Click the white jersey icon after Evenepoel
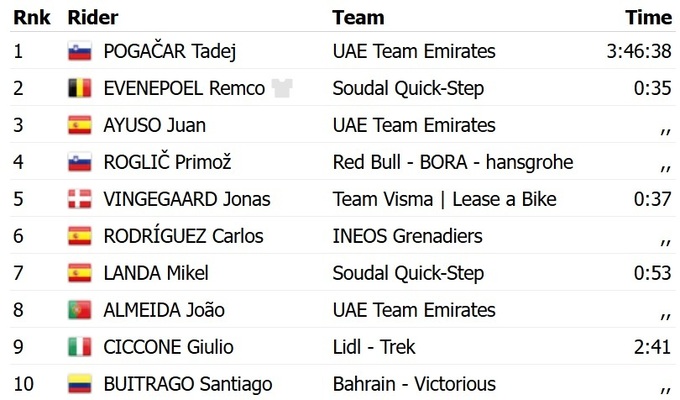The width and height of the screenshot is (680, 400). coord(281,89)
